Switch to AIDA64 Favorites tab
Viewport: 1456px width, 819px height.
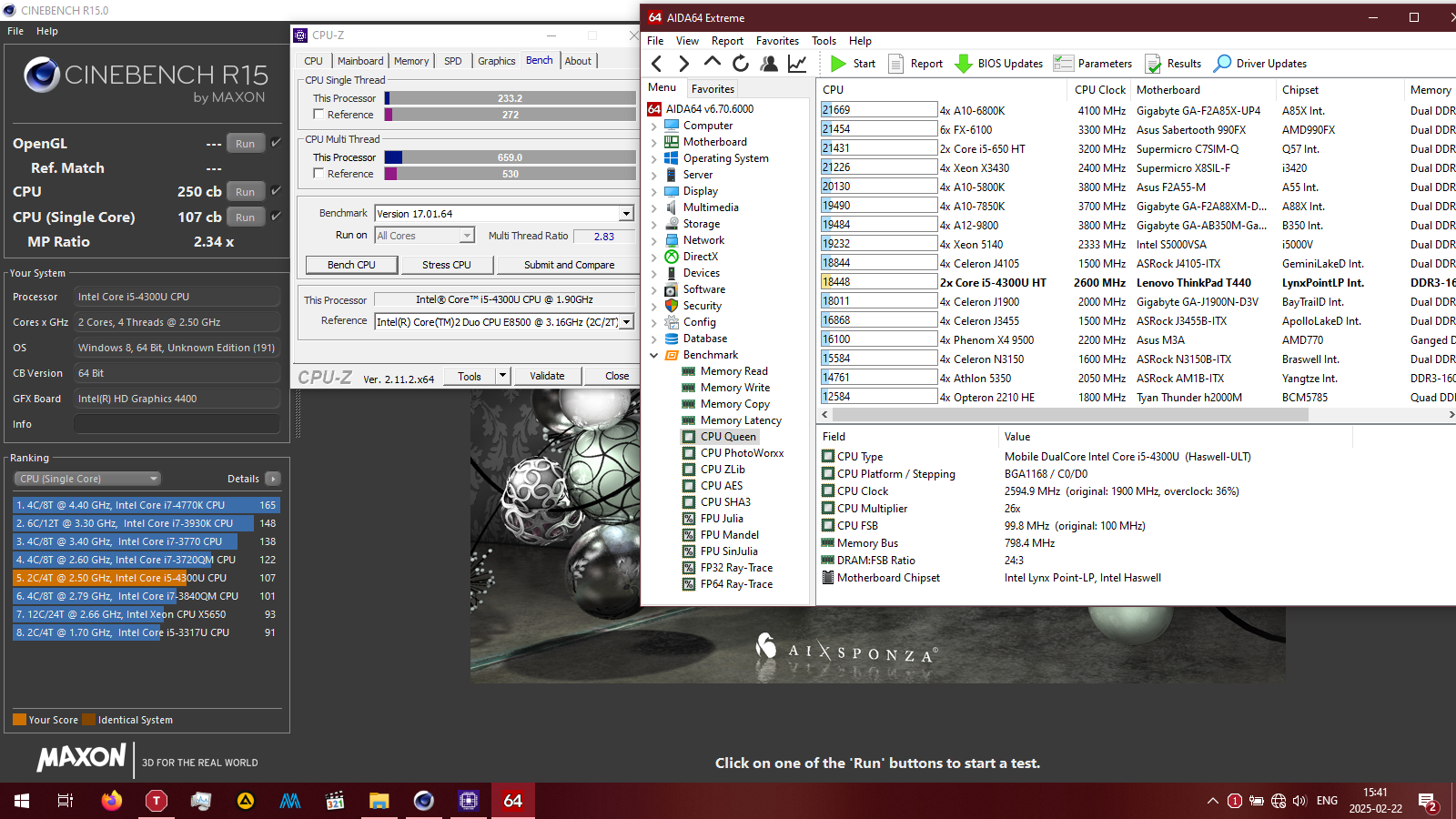(x=713, y=88)
